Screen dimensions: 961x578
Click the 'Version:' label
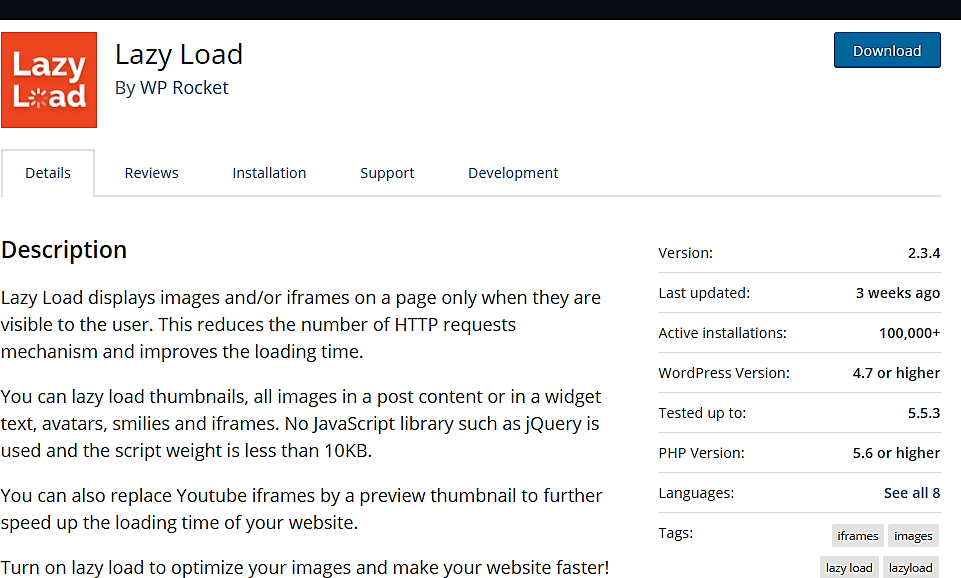coord(685,253)
